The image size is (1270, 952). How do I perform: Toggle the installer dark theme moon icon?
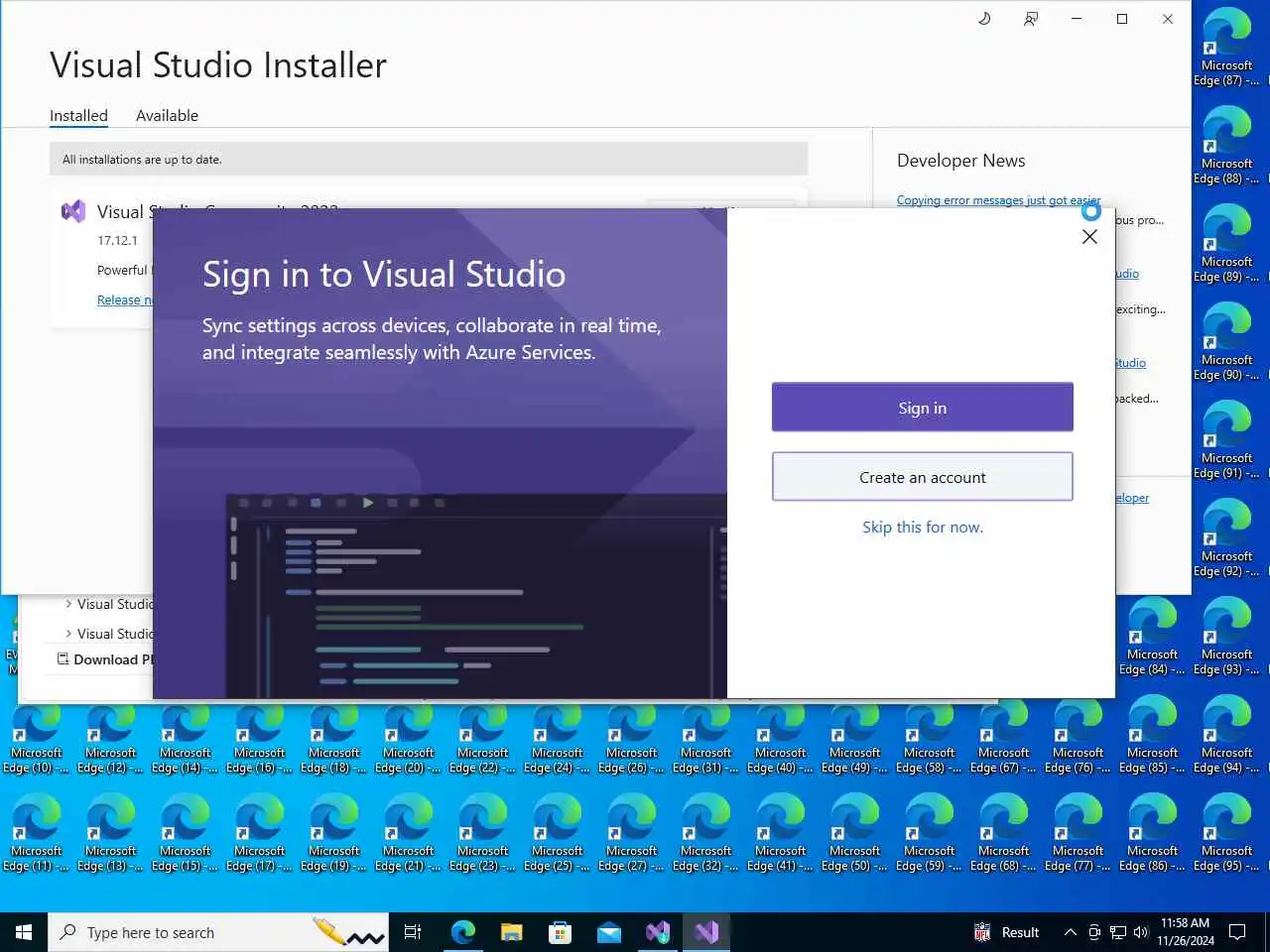(x=984, y=19)
